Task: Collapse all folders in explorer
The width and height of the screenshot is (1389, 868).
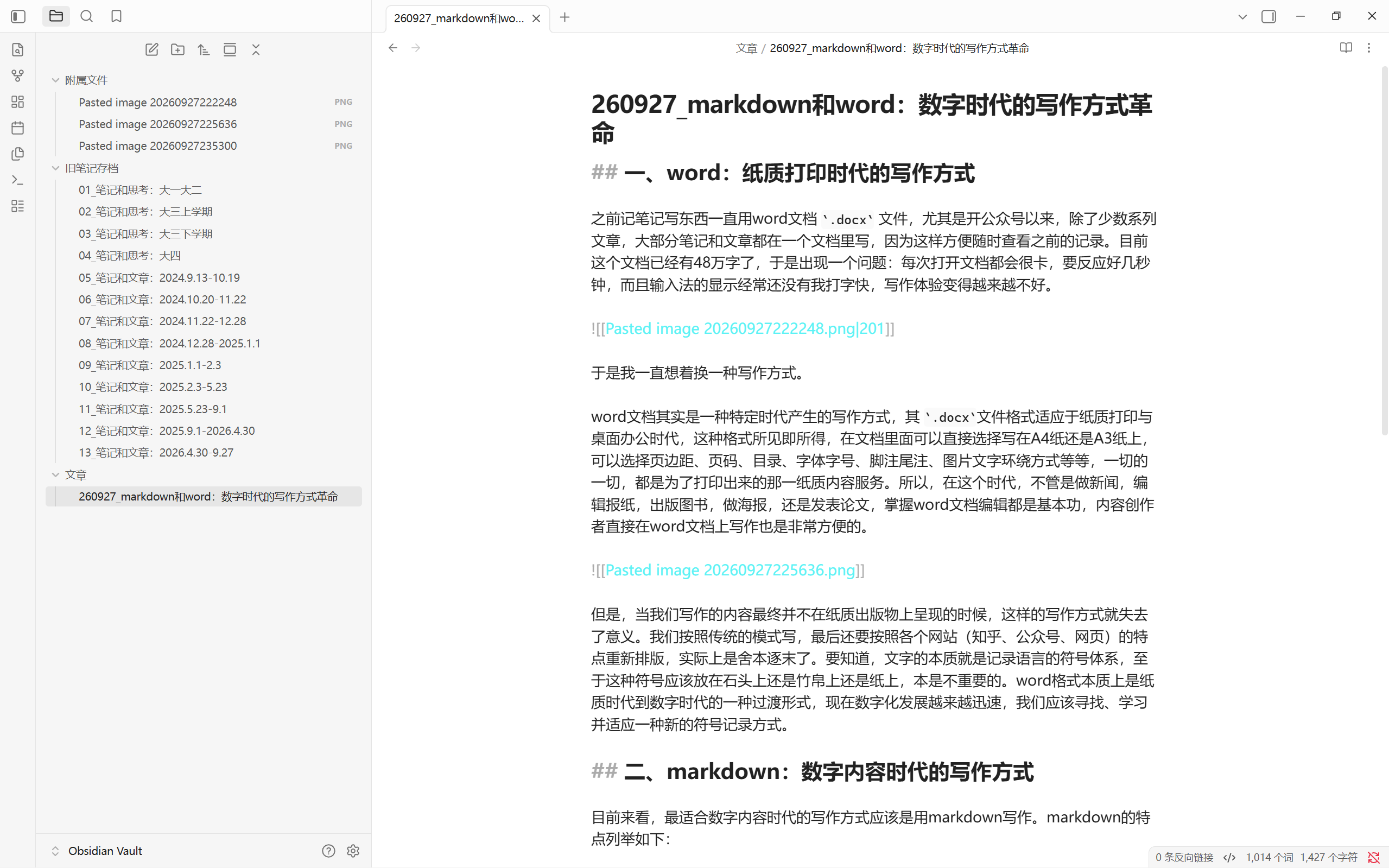Action: pos(256,49)
